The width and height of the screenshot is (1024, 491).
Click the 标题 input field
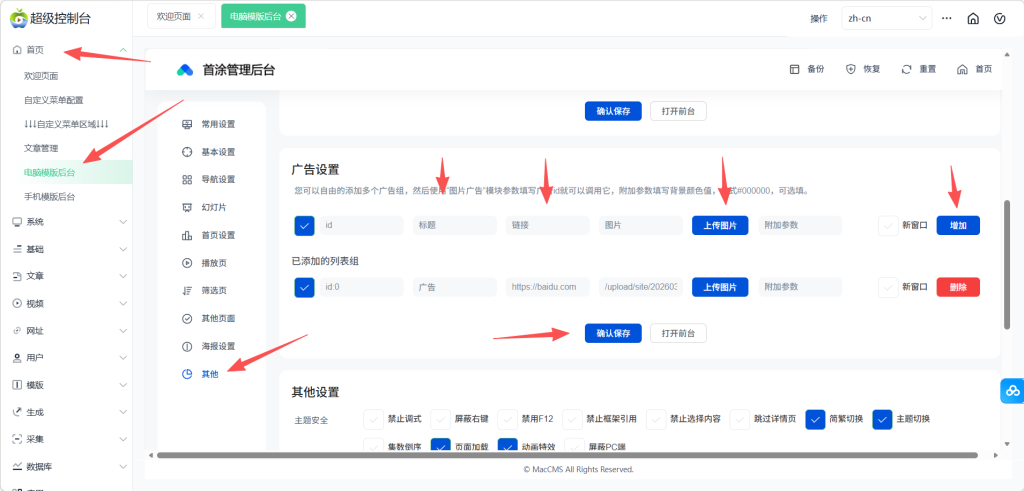(x=455, y=225)
